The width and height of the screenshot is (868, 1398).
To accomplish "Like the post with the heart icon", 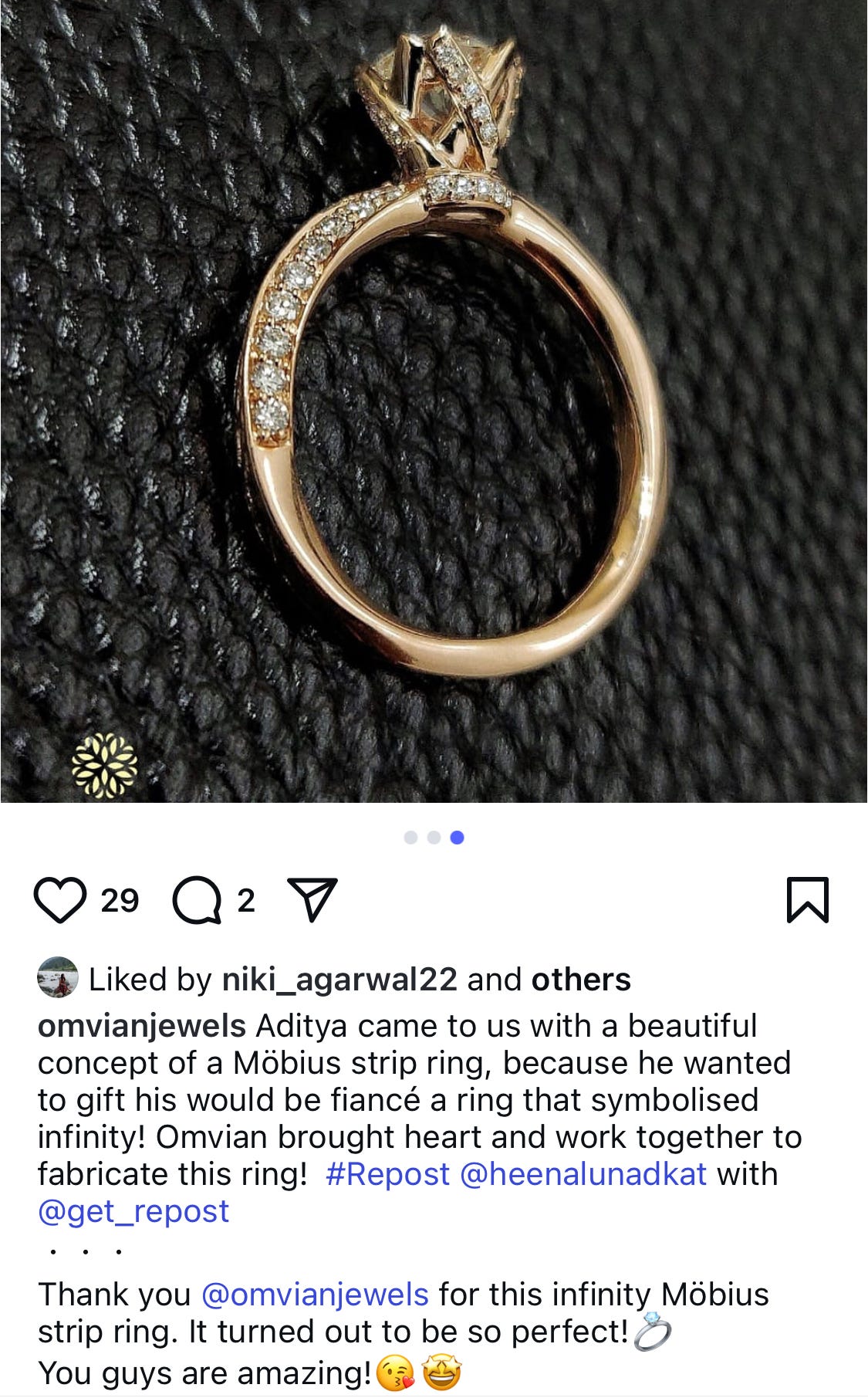I will (59, 900).
